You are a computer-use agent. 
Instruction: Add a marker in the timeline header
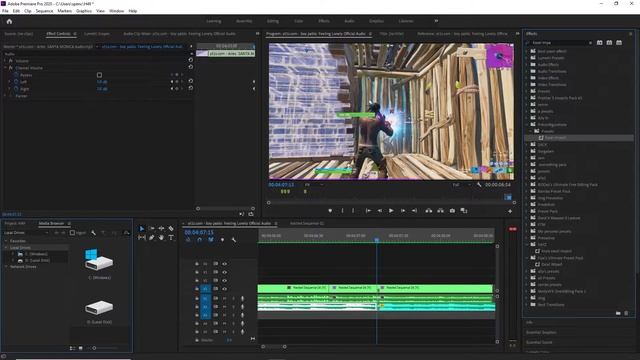click(222, 240)
